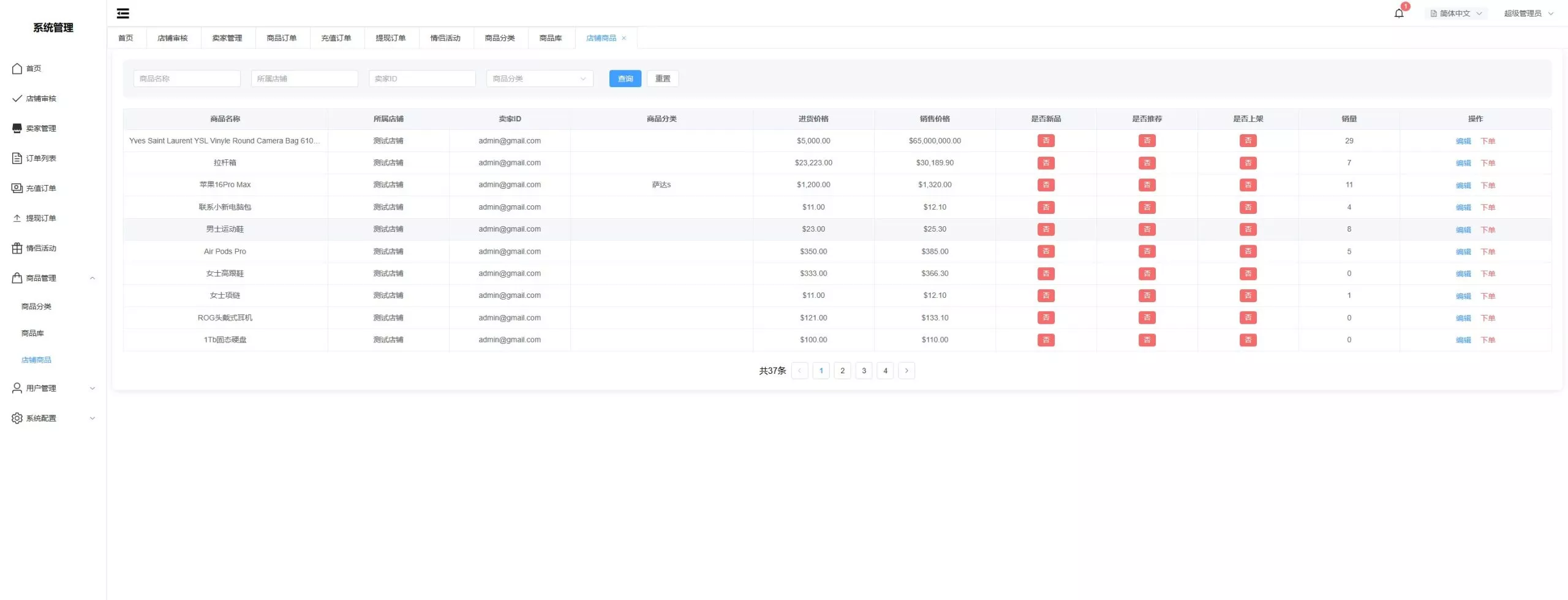Toggle 是否上架 tag for 女士项链 row
The height and width of the screenshot is (600, 1568).
pos(1248,295)
